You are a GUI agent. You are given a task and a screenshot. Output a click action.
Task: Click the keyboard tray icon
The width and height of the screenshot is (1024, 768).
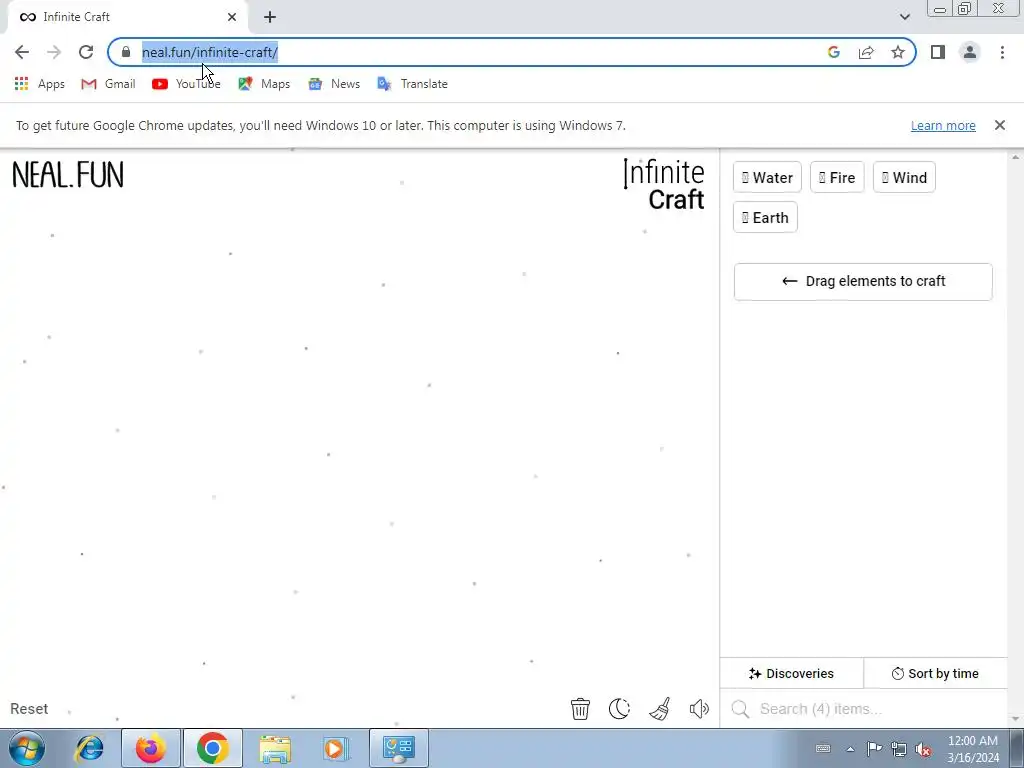pos(823,749)
